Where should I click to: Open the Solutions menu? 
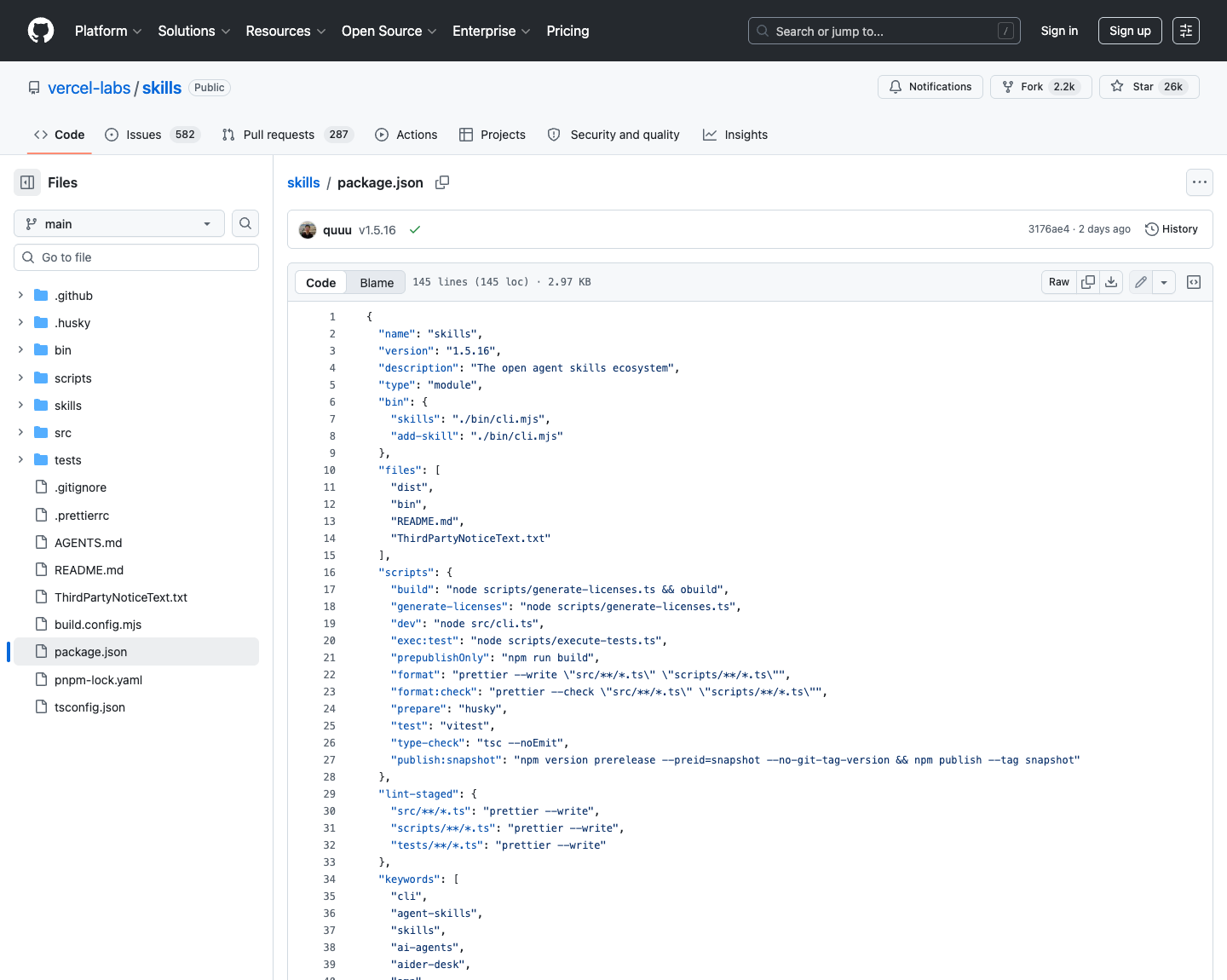coord(194,31)
